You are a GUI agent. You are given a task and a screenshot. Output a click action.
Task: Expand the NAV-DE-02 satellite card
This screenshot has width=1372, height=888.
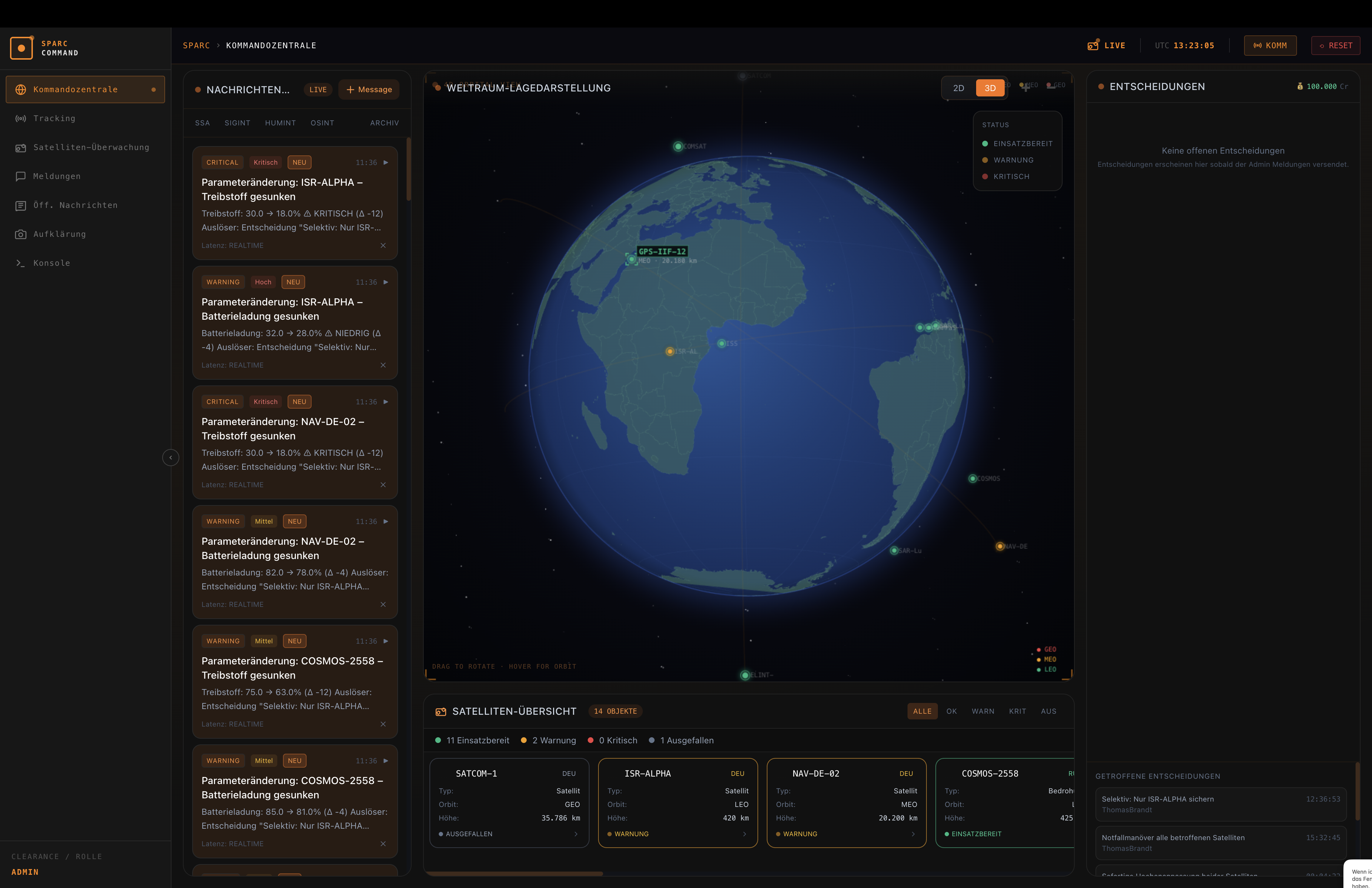(913, 834)
